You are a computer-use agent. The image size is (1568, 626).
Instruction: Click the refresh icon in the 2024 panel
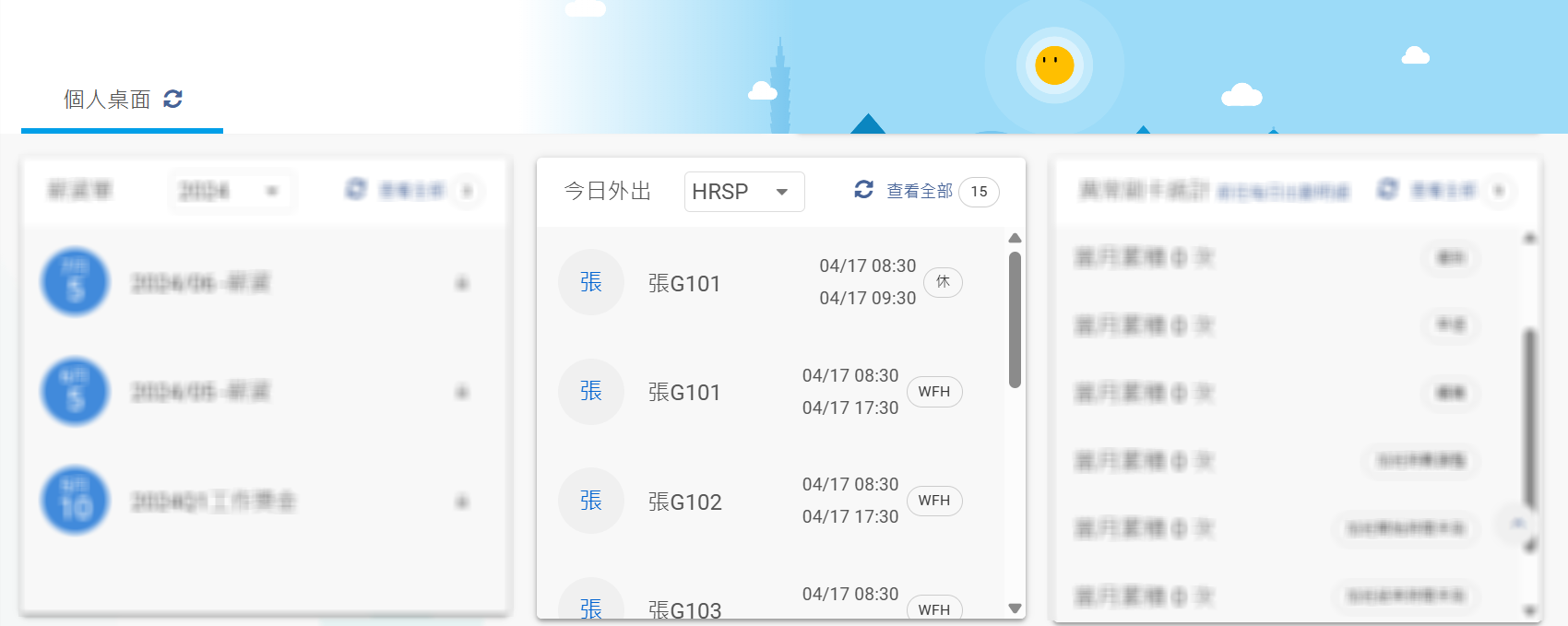point(356,189)
